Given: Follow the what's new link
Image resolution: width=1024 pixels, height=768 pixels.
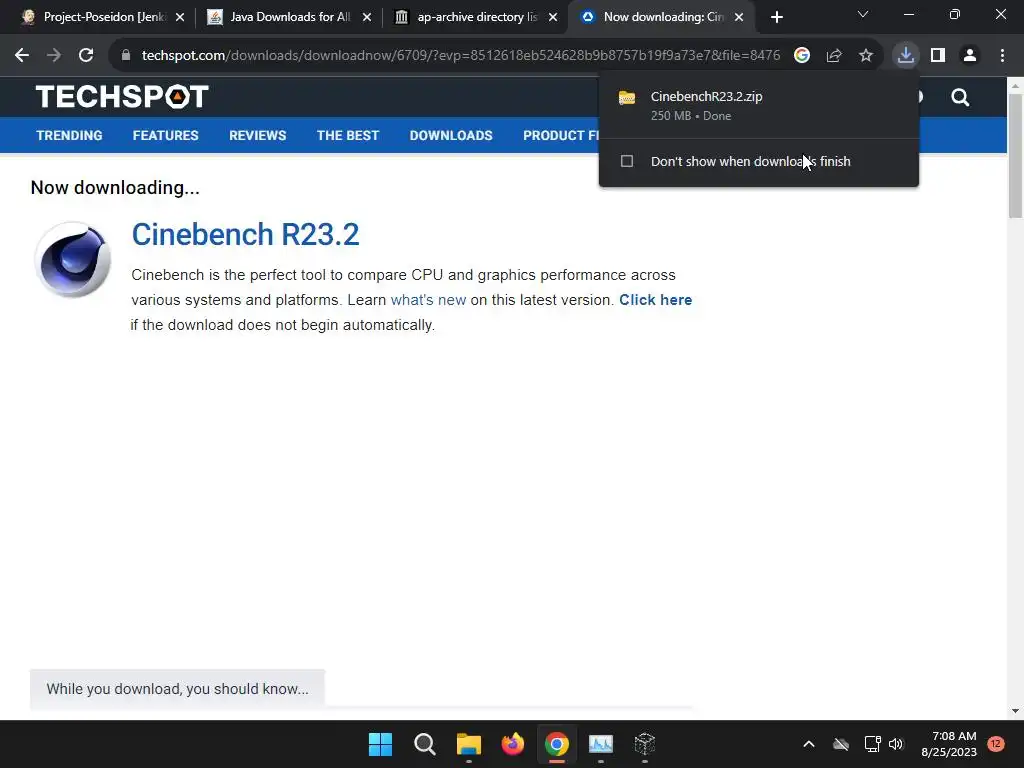Looking at the screenshot, I should pyautogui.click(x=428, y=300).
